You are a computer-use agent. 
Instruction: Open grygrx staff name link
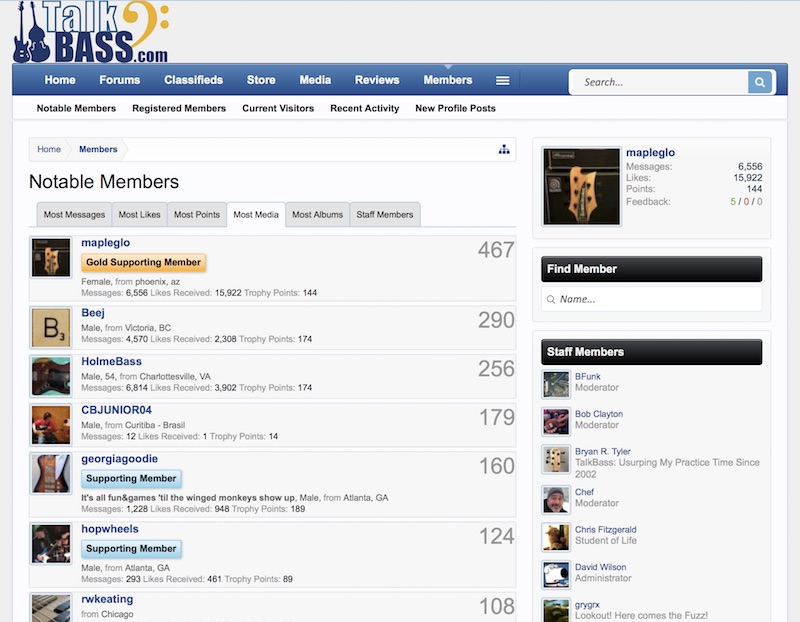(x=587, y=605)
